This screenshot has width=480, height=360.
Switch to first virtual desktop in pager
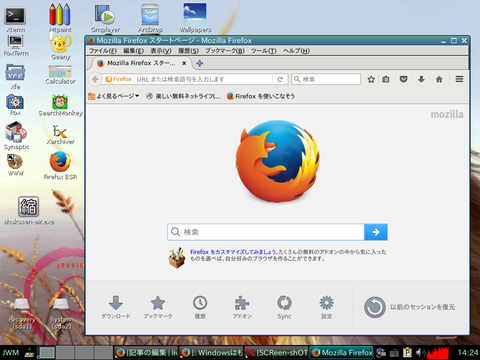(x=46, y=353)
